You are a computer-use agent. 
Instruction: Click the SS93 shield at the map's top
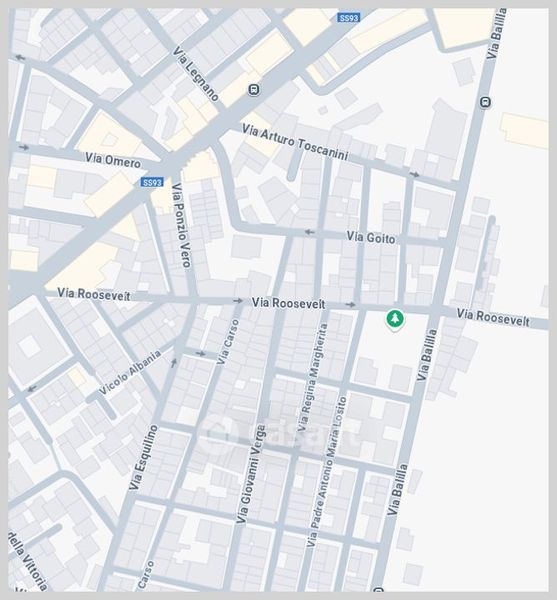point(349,18)
